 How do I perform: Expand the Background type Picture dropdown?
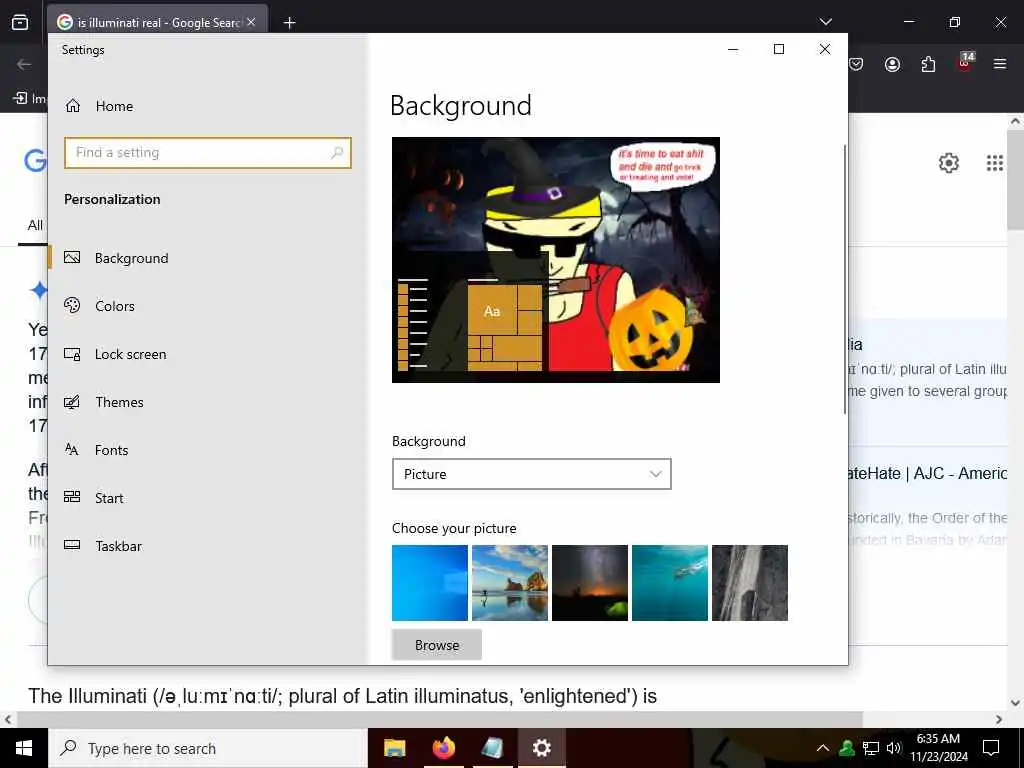click(532, 474)
